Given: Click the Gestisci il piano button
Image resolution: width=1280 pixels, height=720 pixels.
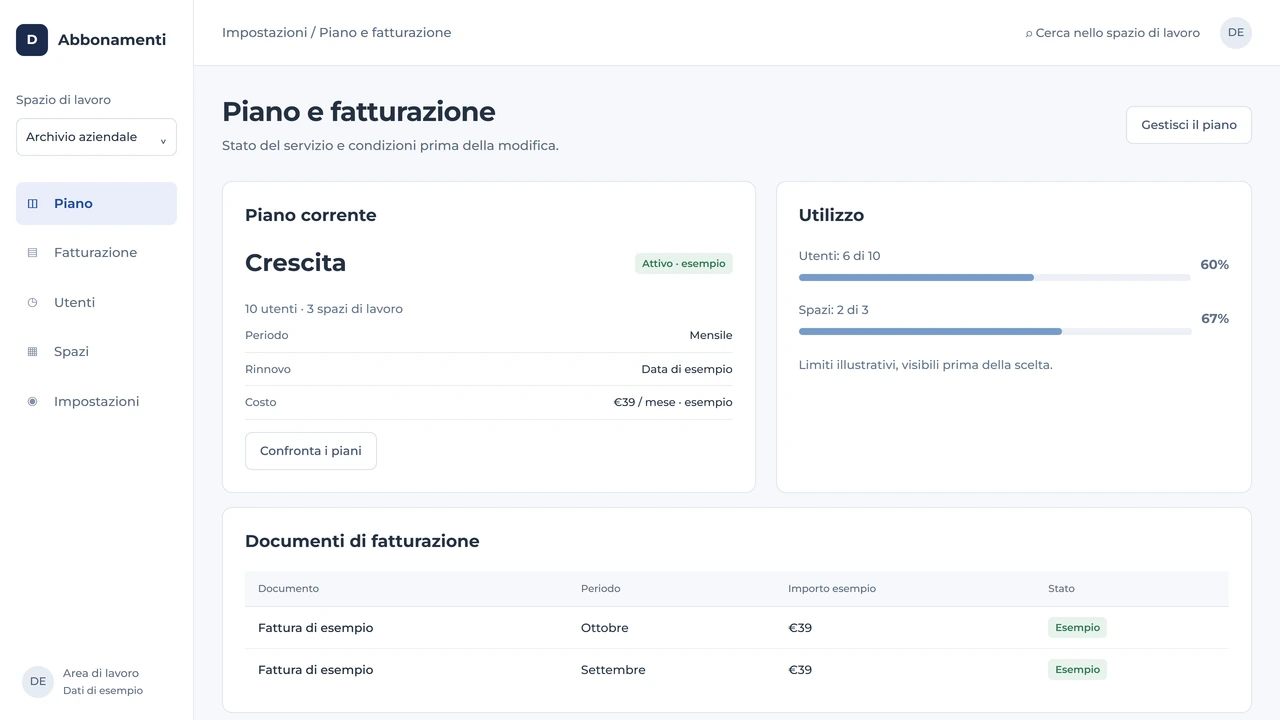Looking at the screenshot, I should click(x=1189, y=125).
